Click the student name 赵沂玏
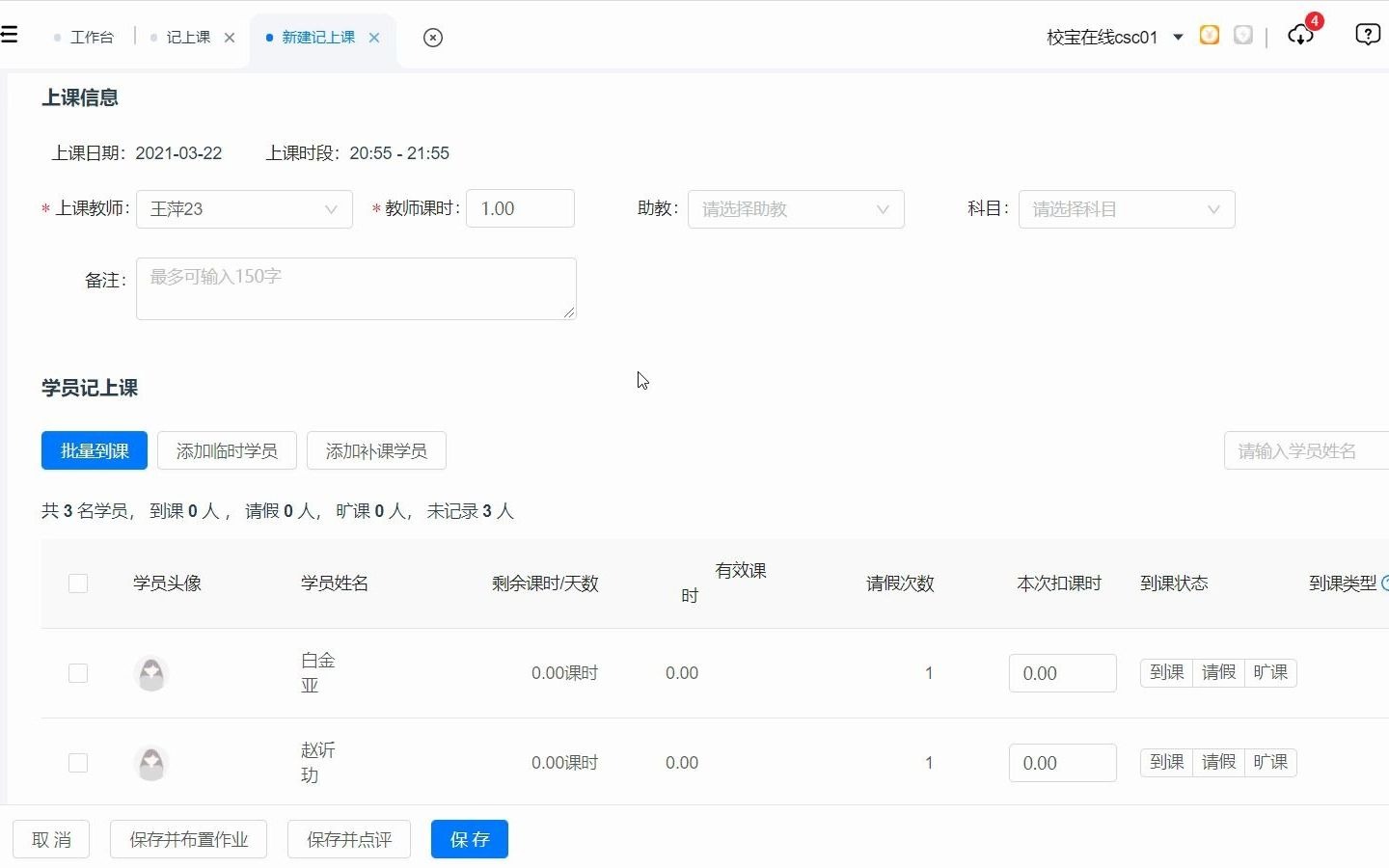The height and width of the screenshot is (868, 1389). [x=318, y=763]
